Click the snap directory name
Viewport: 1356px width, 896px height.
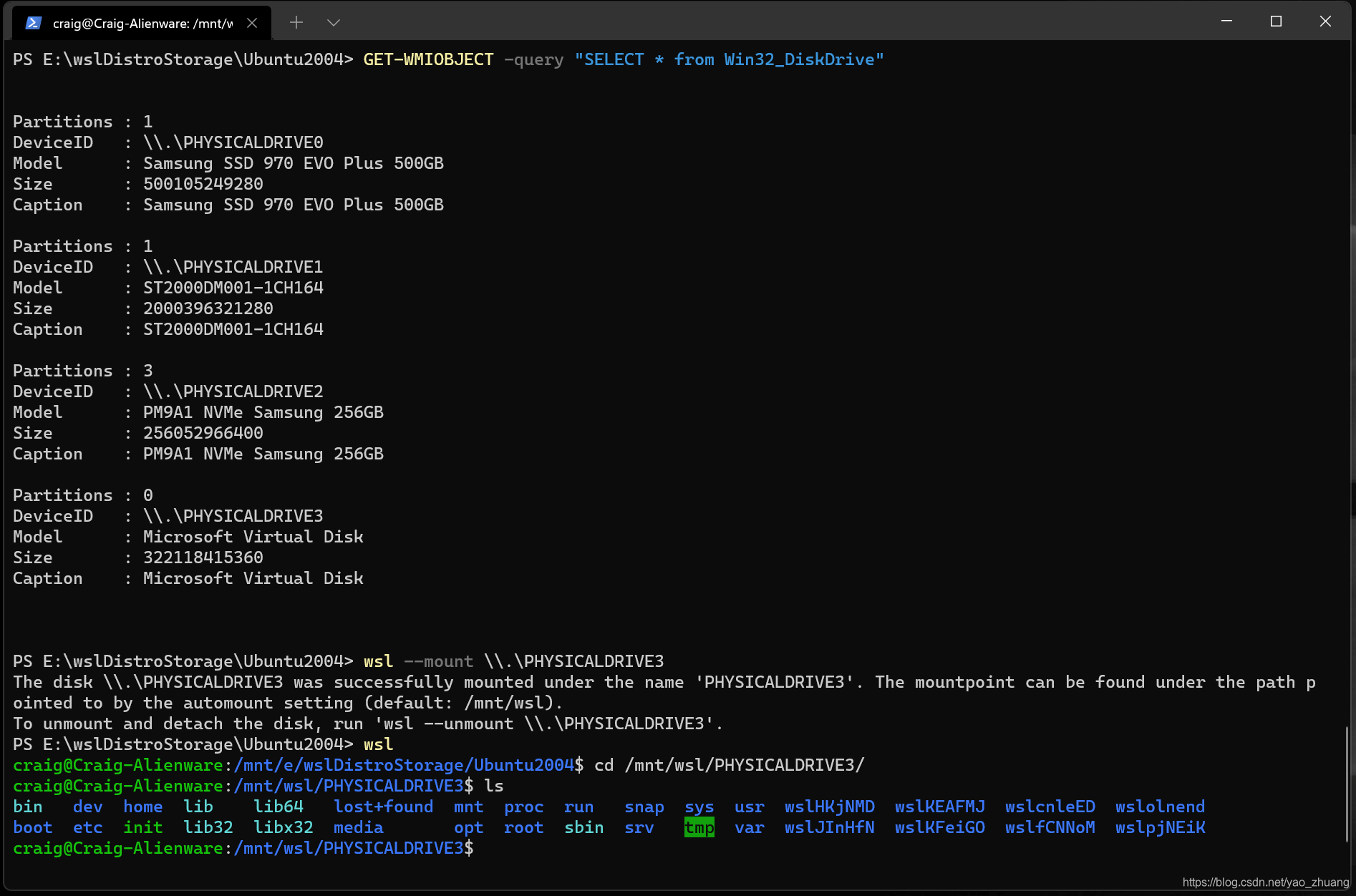pyautogui.click(x=644, y=807)
